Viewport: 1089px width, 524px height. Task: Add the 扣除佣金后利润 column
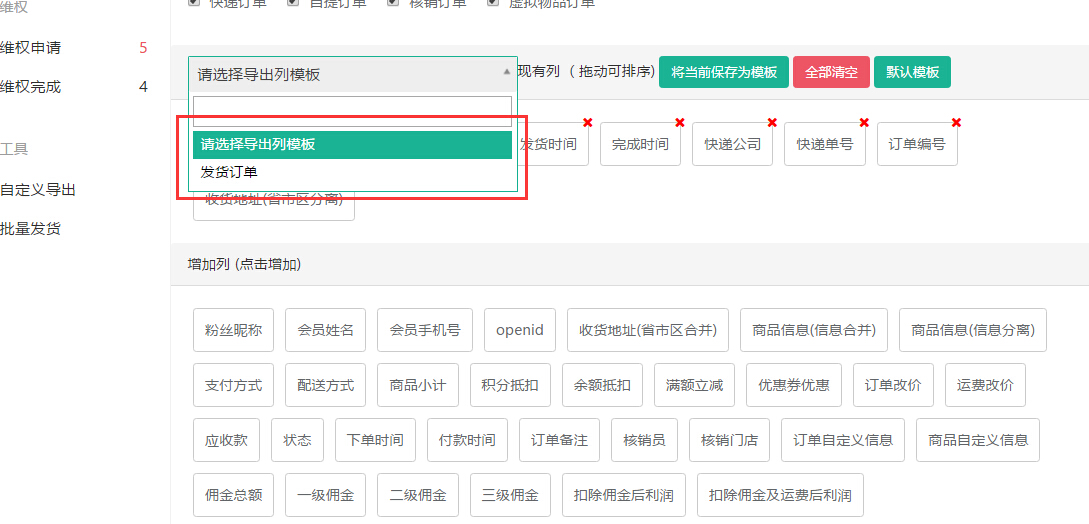point(624,495)
